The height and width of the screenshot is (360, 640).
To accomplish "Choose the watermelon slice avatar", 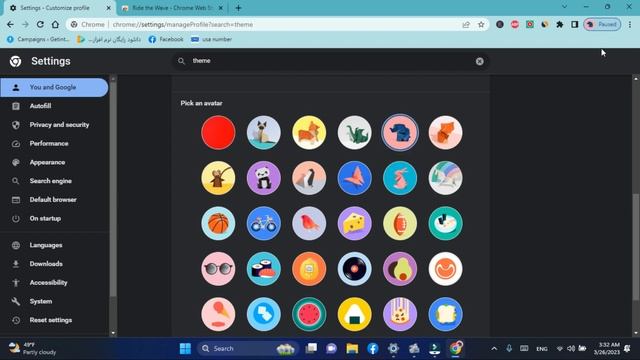I will [x=309, y=314].
